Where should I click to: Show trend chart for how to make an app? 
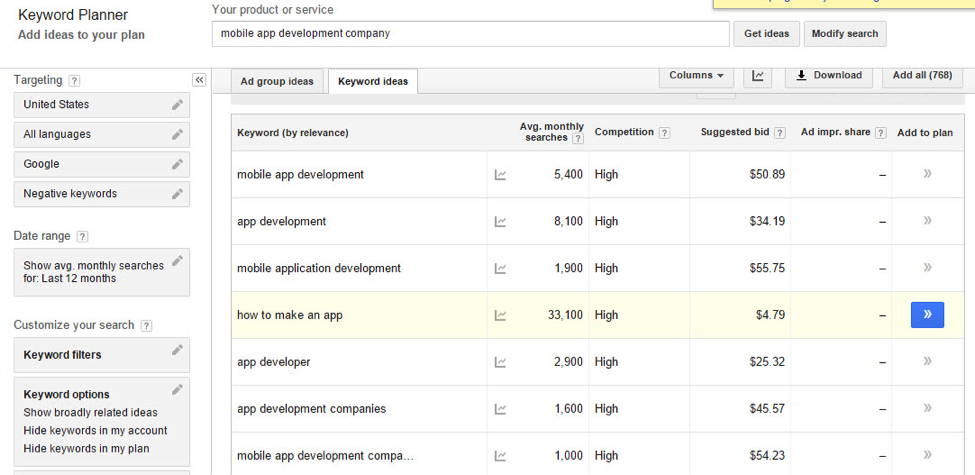[x=500, y=316]
